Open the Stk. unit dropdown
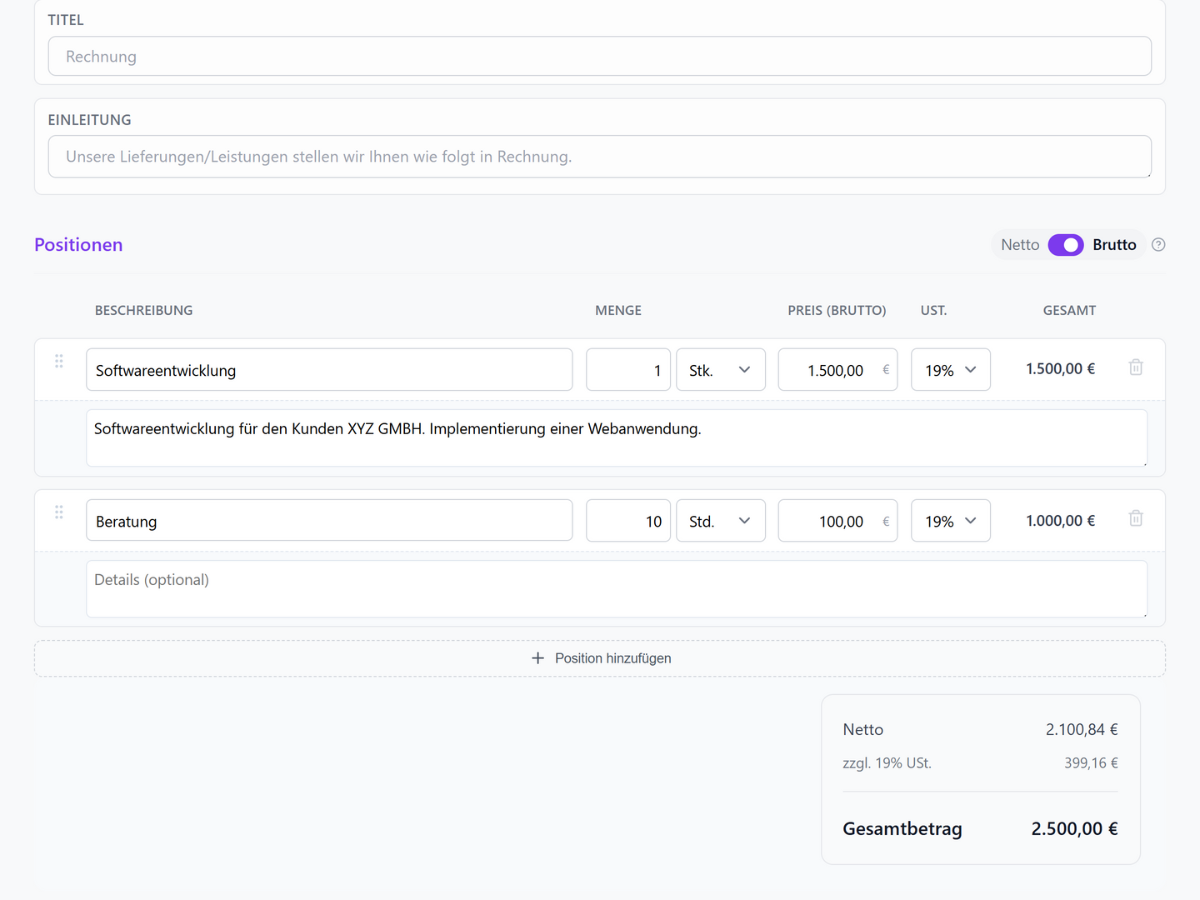The image size is (1200, 900). click(721, 370)
